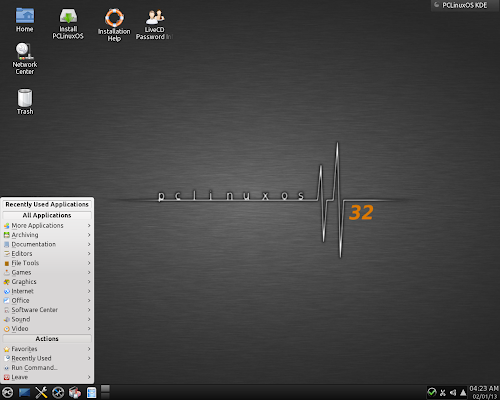Image resolution: width=500 pixels, height=400 pixels.
Task: Open the volume speaker tray icon
Action: (x=453, y=393)
